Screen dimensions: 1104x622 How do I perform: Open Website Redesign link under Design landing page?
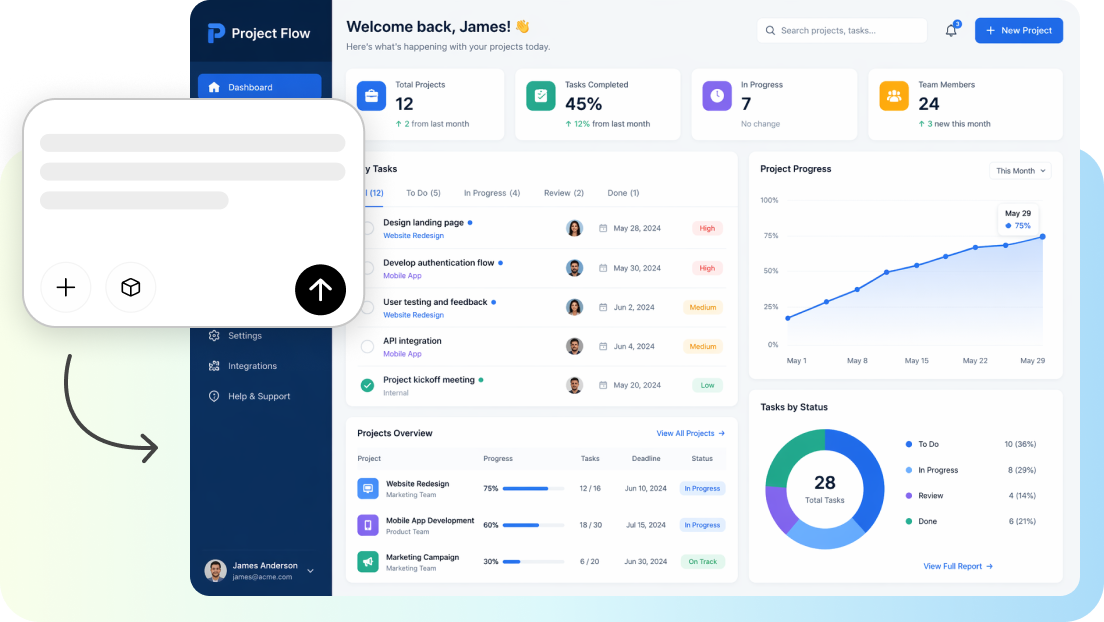pyautogui.click(x=413, y=236)
